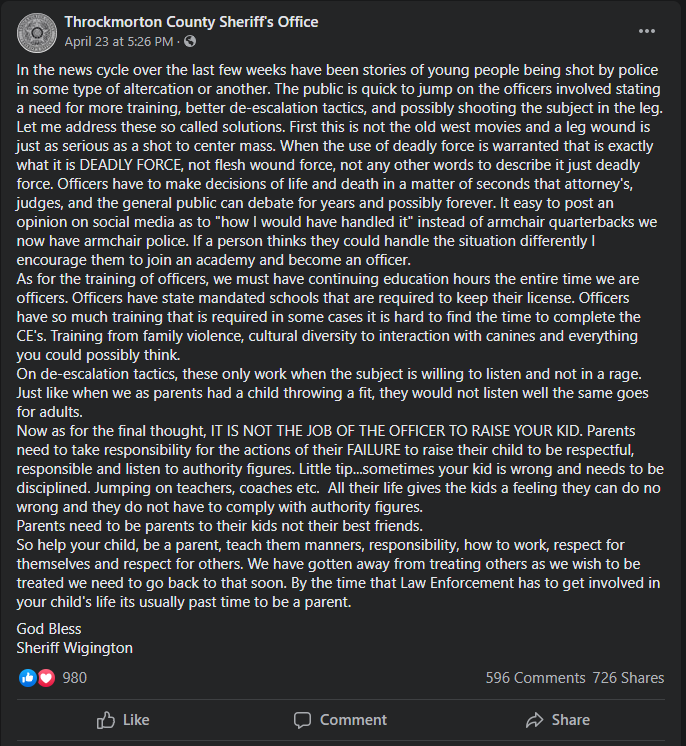
Task: Show the 726 Shares list
Action: (x=628, y=677)
